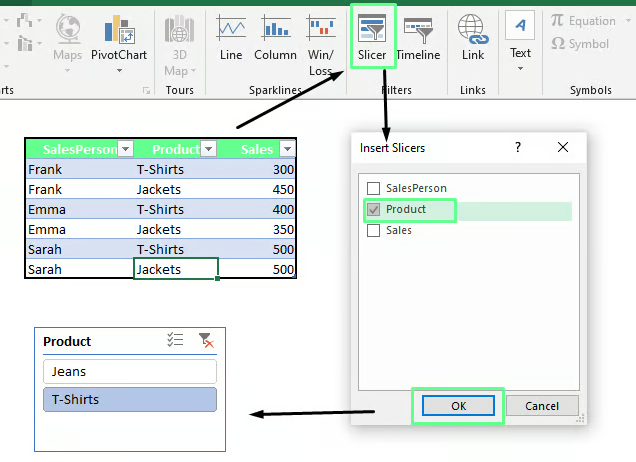Screen dimensions: 636x462
Task: Cancel the Insert Slicers dialog
Action: [x=541, y=406]
